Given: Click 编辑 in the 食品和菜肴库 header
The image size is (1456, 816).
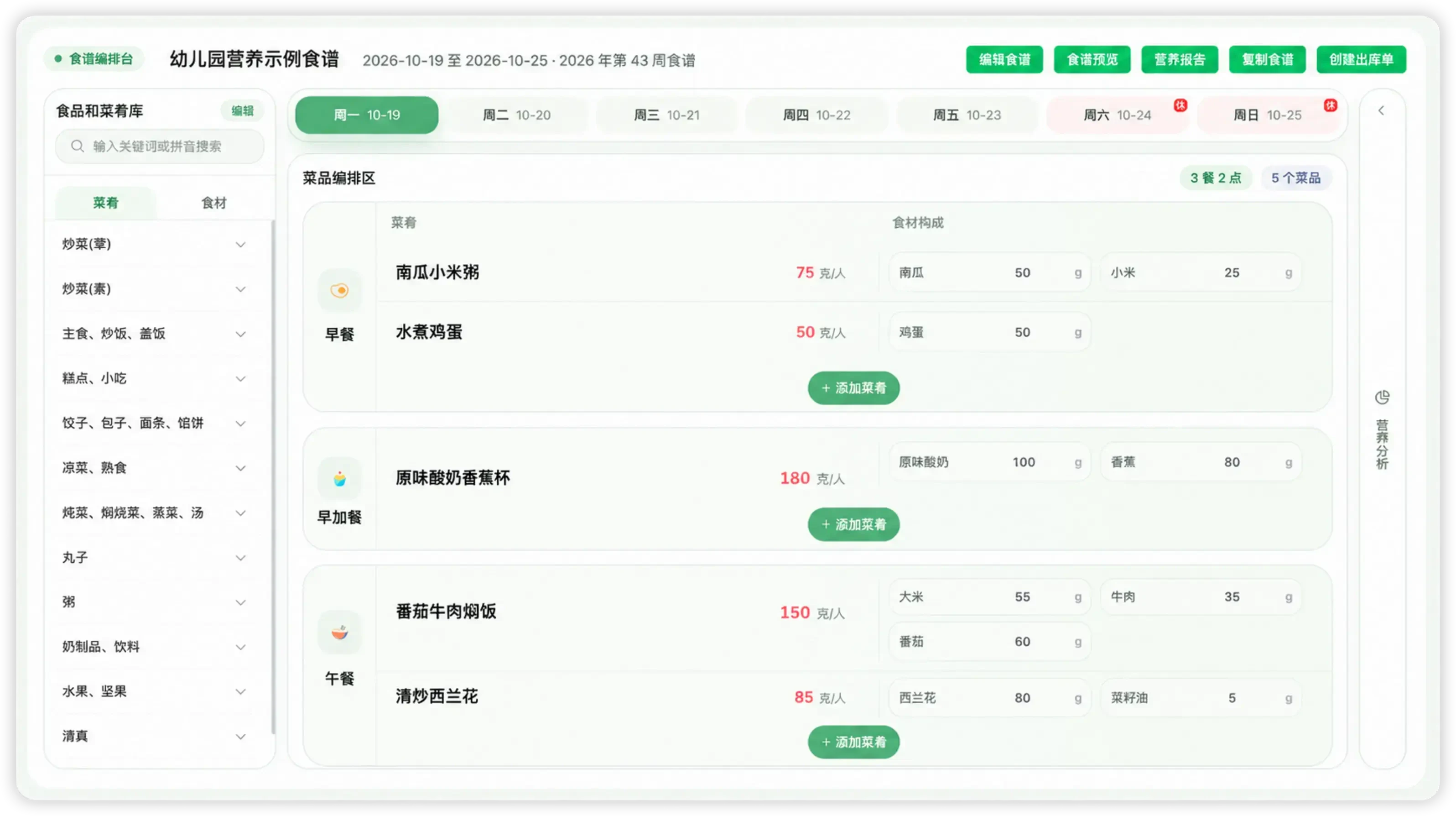Looking at the screenshot, I should point(243,111).
